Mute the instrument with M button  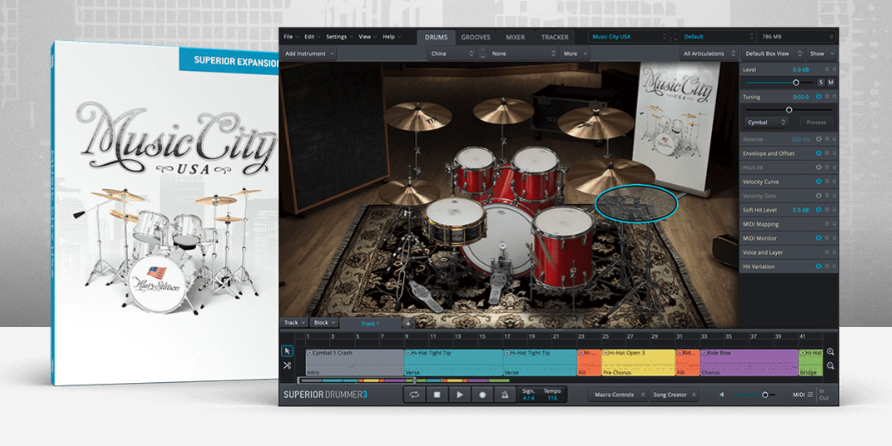(x=831, y=82)
